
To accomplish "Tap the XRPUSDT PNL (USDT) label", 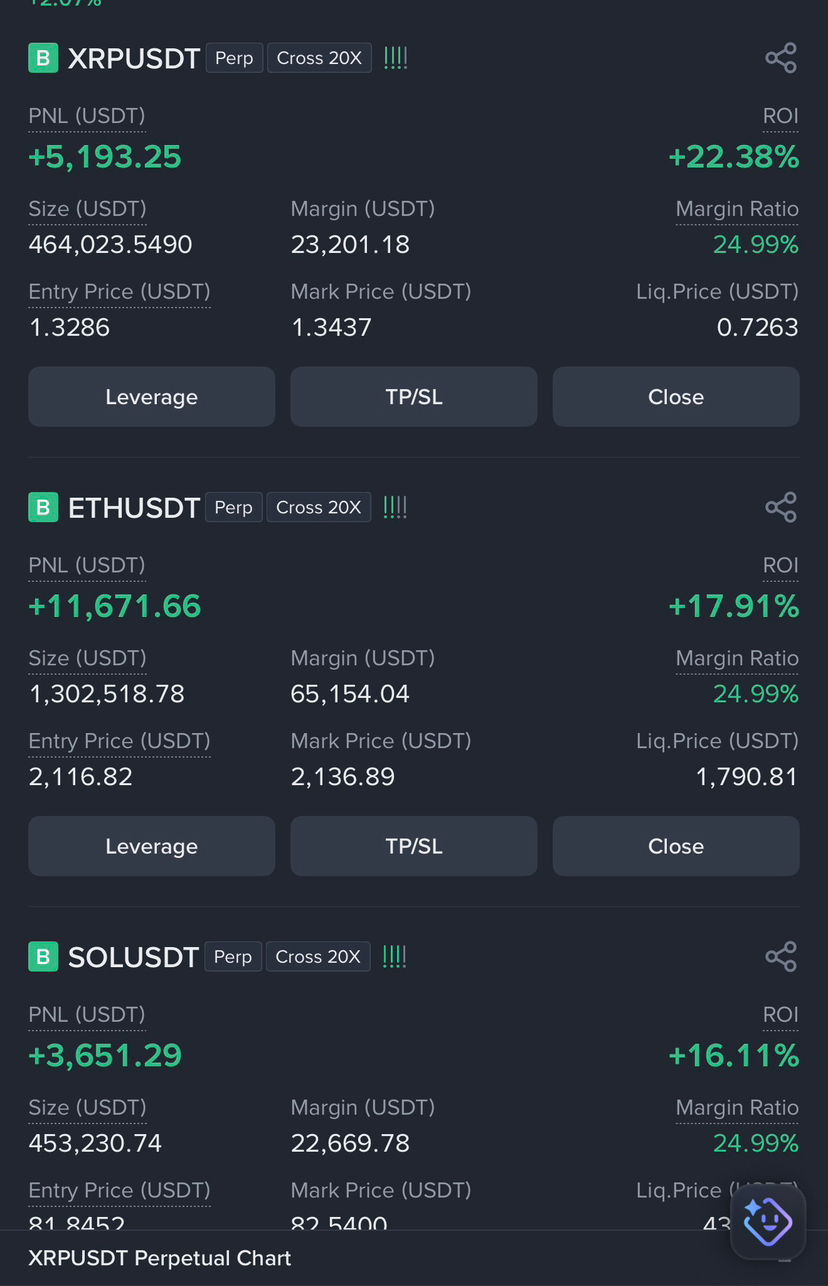I will pos(87,116).
